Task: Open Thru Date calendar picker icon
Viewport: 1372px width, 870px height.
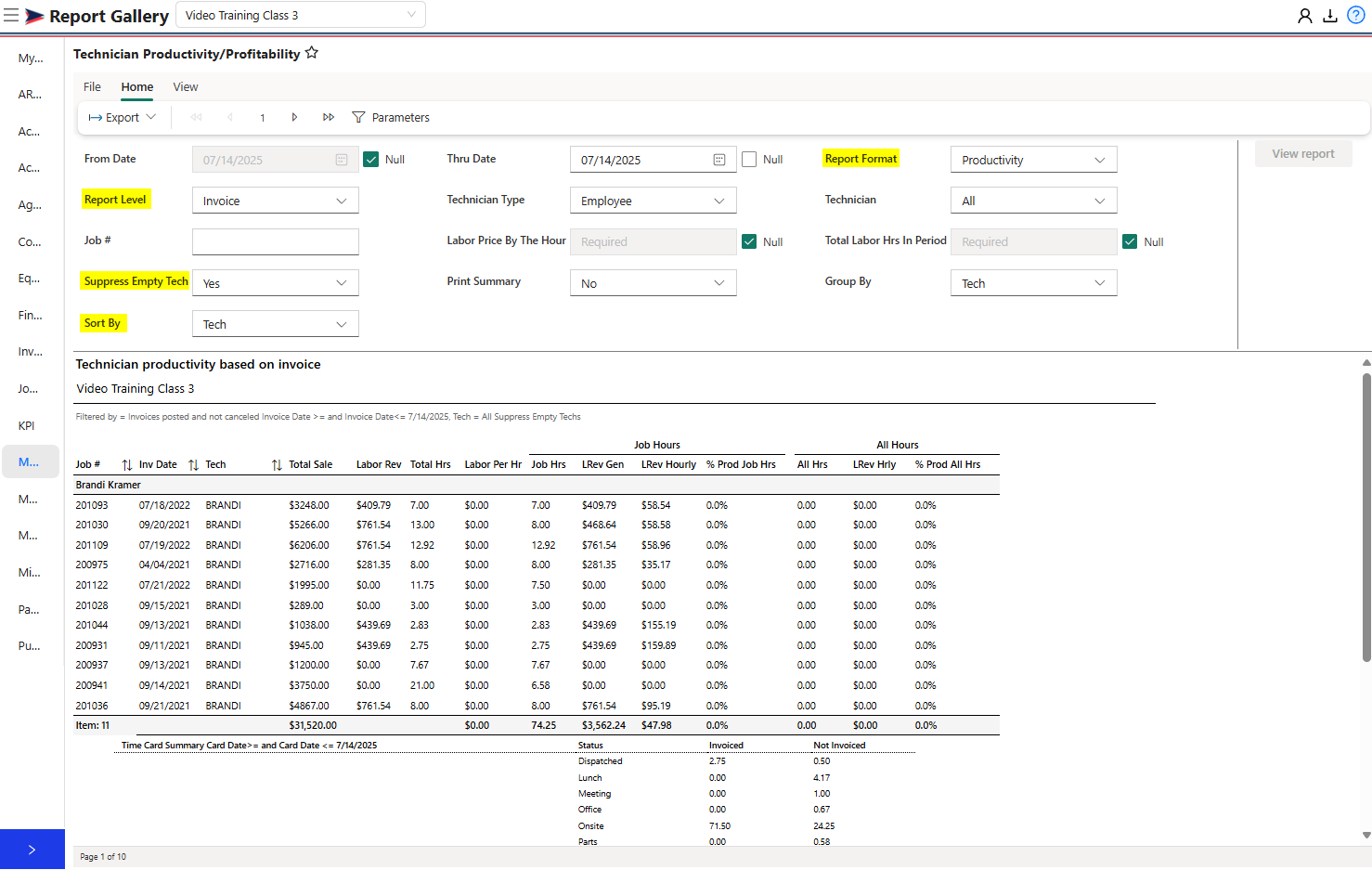Action: pos(719,160)
